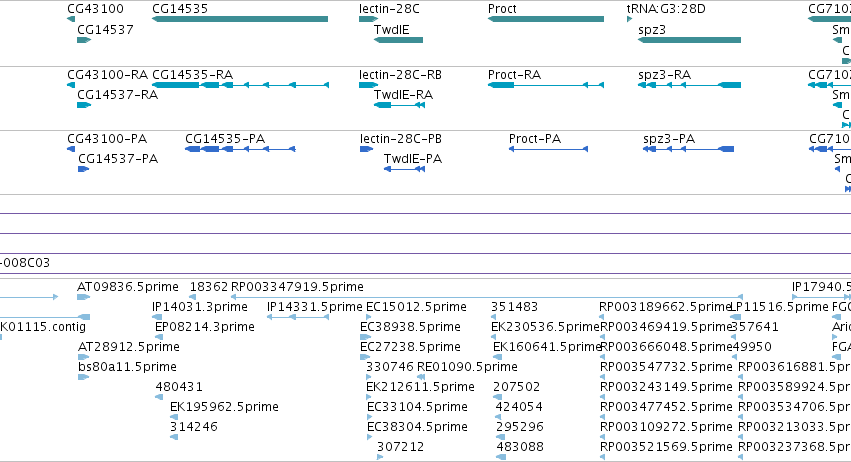
Task: Select the 424054 feature
Action: [499, 417]
